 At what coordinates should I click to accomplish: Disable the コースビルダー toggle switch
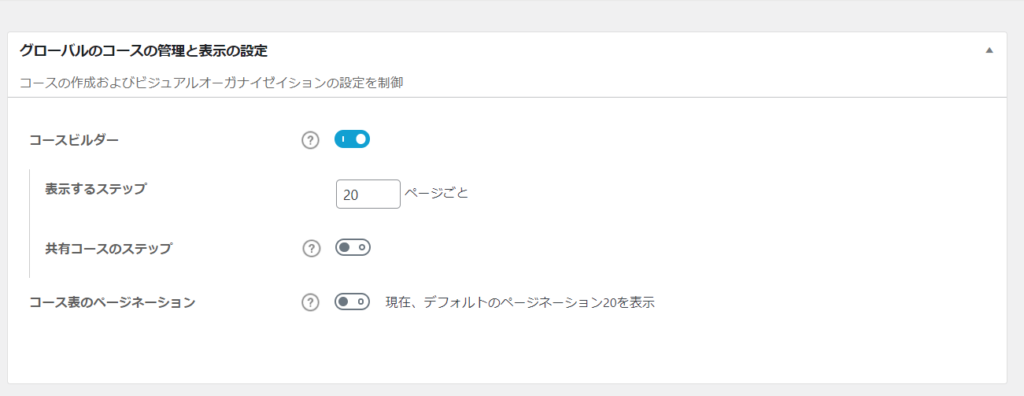(x=352, y=139)
